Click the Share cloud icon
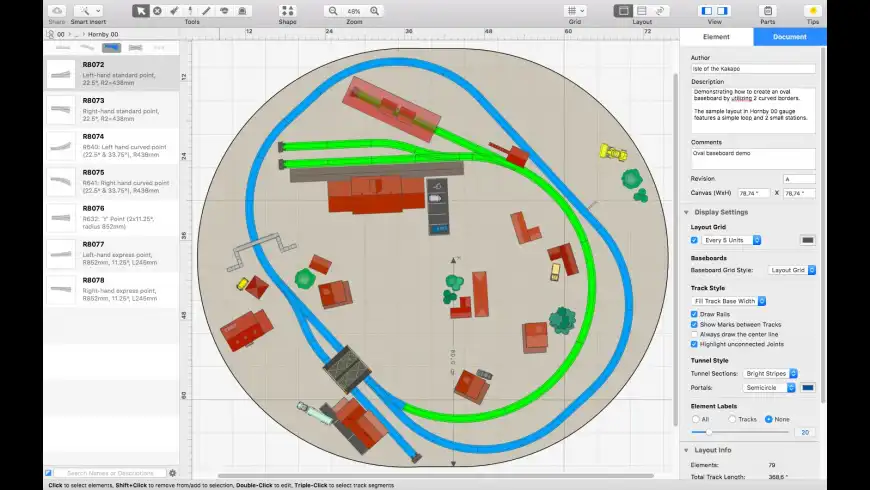Image resolution: width=870 pixels, height=490 pixels. coord(57,11)
